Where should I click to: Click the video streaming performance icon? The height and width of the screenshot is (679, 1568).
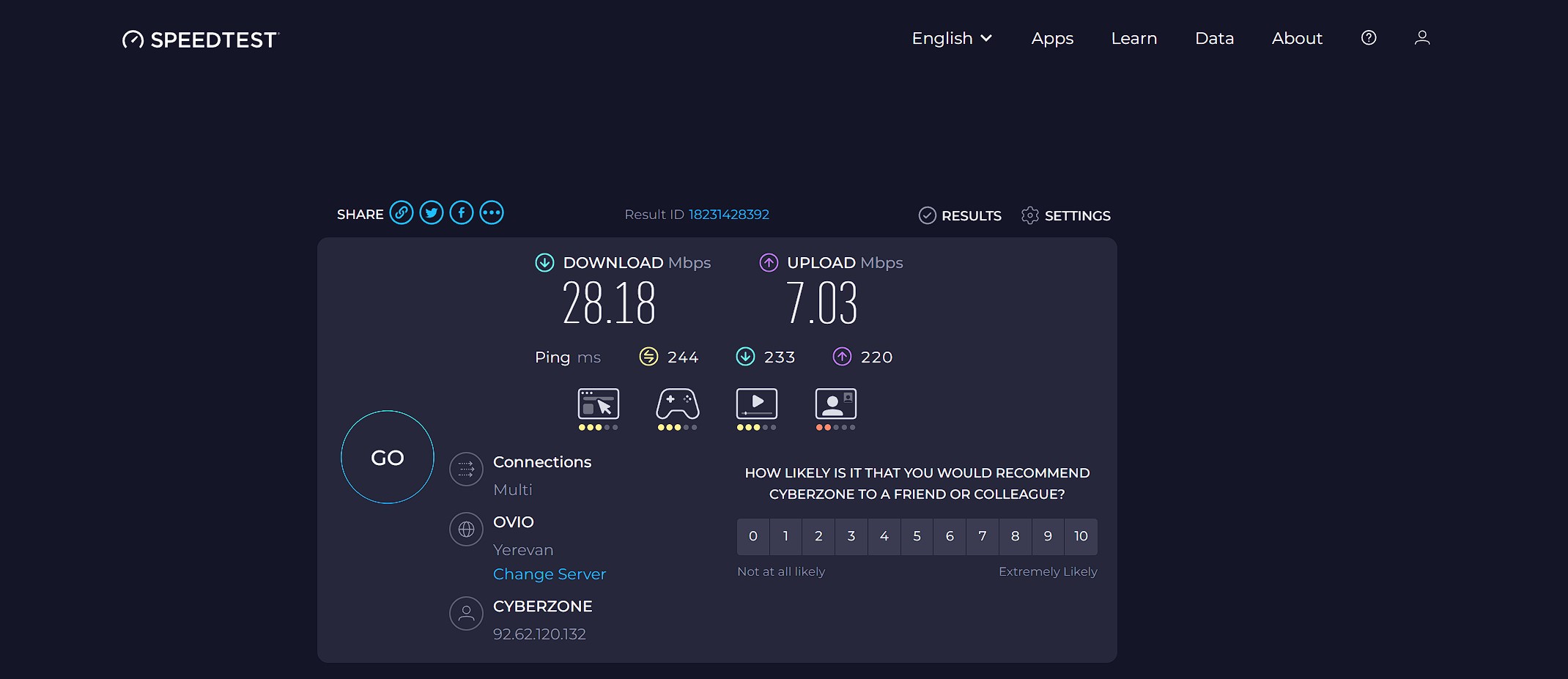pyautogui.click(x=757, y=404)
